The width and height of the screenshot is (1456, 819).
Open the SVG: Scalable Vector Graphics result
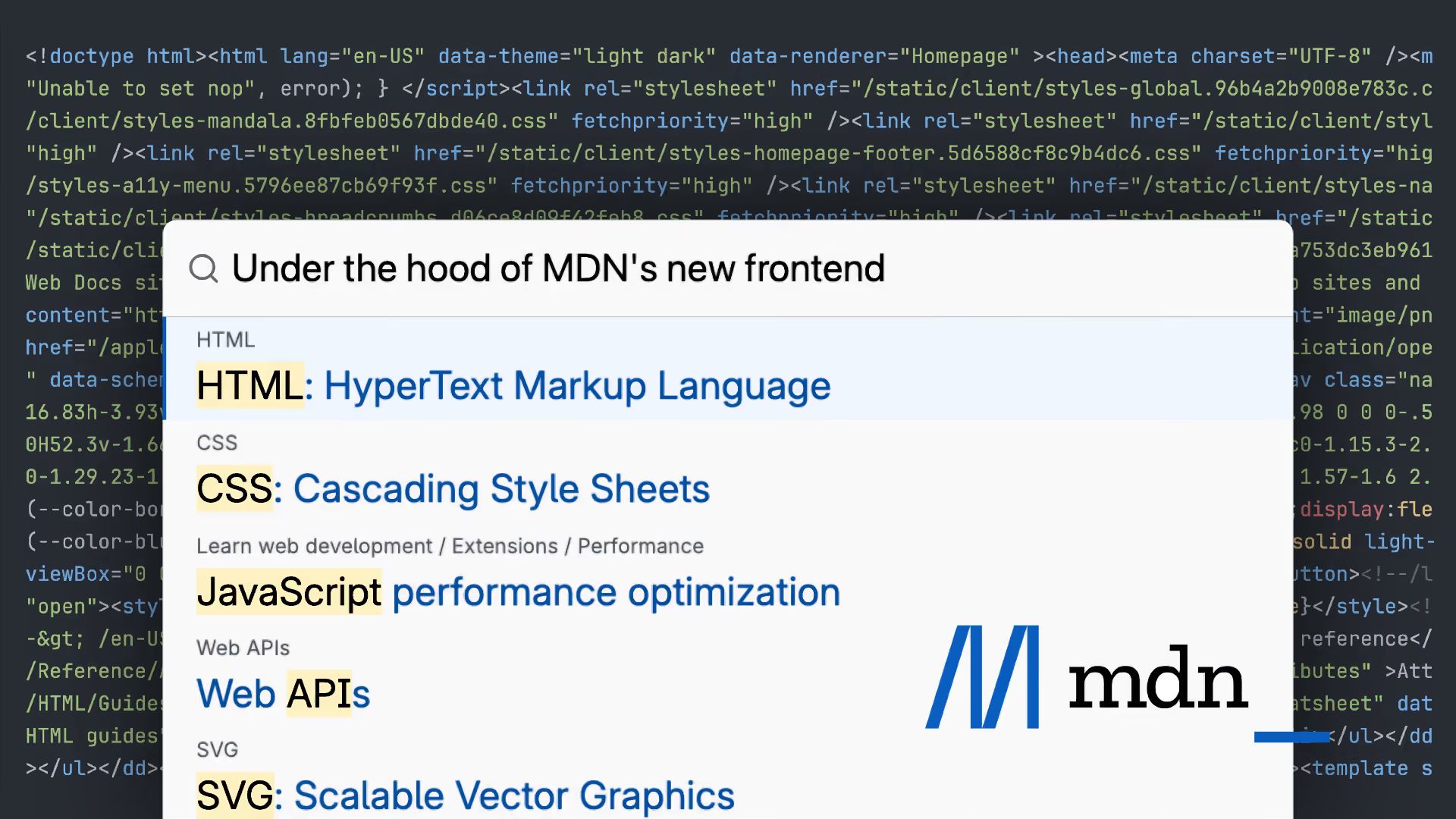click(x=465, y=795)
